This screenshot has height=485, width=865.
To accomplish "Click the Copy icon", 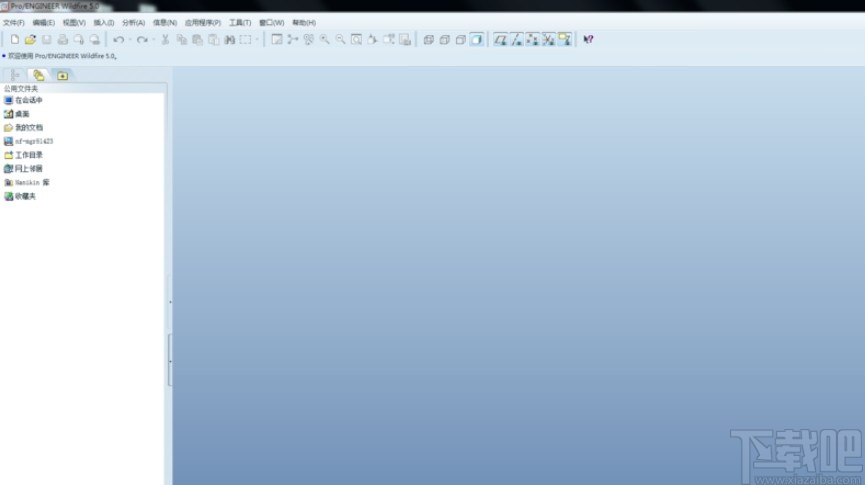I will click(181, 39).
